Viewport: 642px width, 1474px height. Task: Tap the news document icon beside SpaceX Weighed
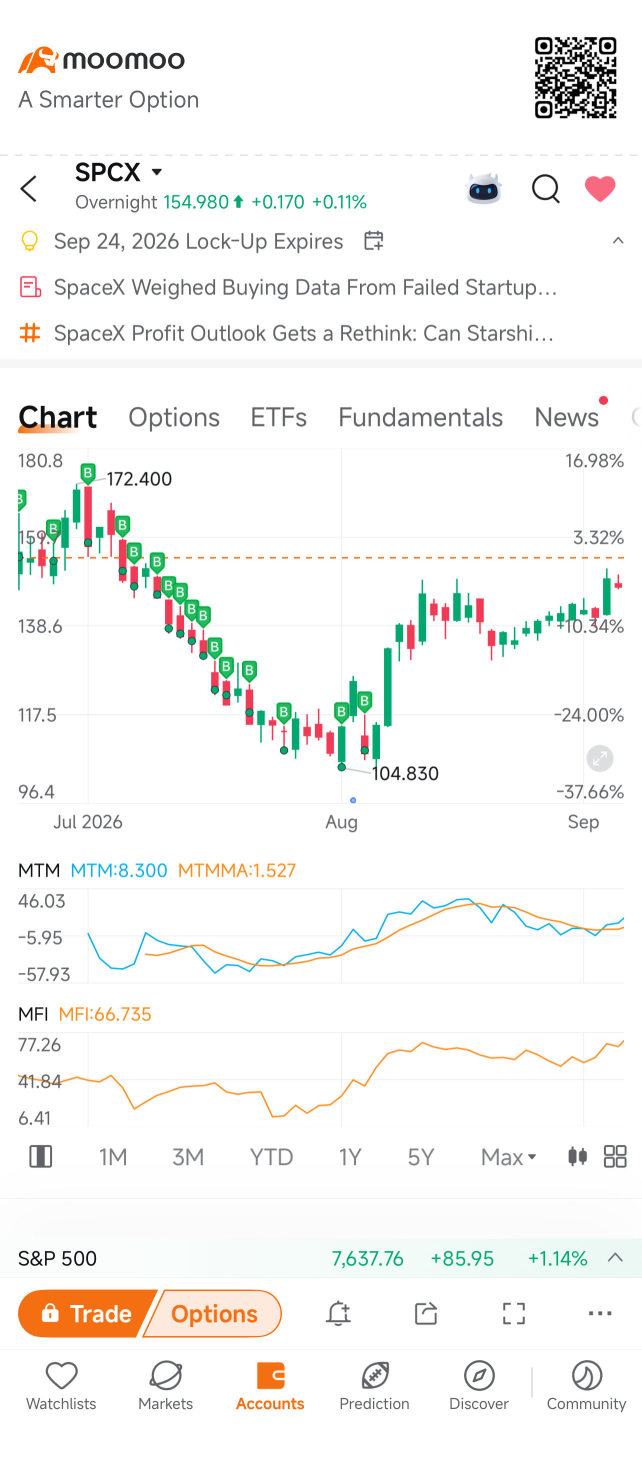pyautogui.click(x=30, y=288)
